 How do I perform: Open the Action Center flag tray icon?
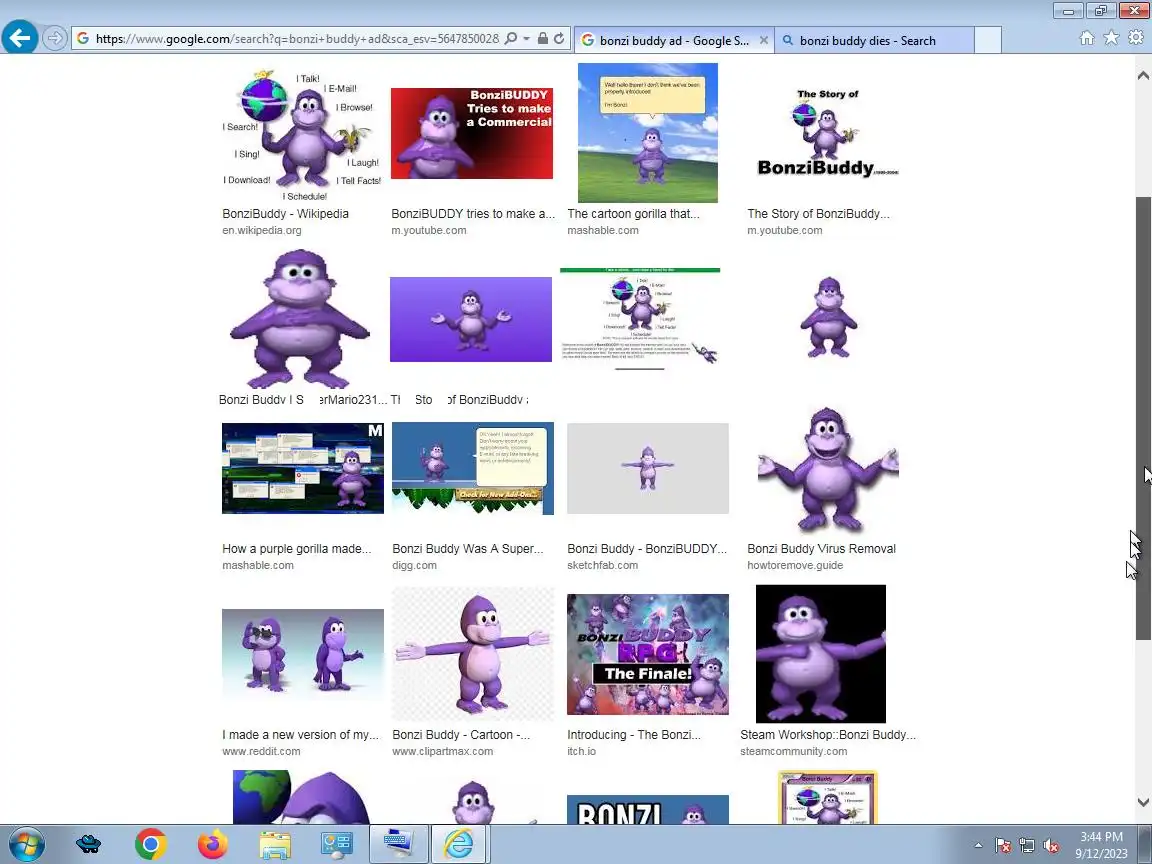[x=1003, y=846]
